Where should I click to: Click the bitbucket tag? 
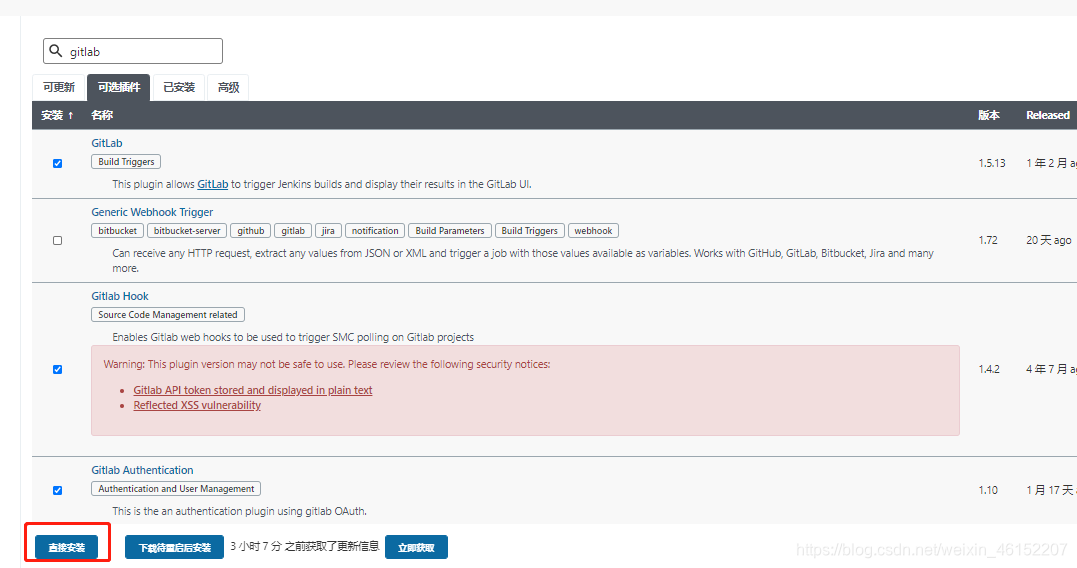click(117, 231)
